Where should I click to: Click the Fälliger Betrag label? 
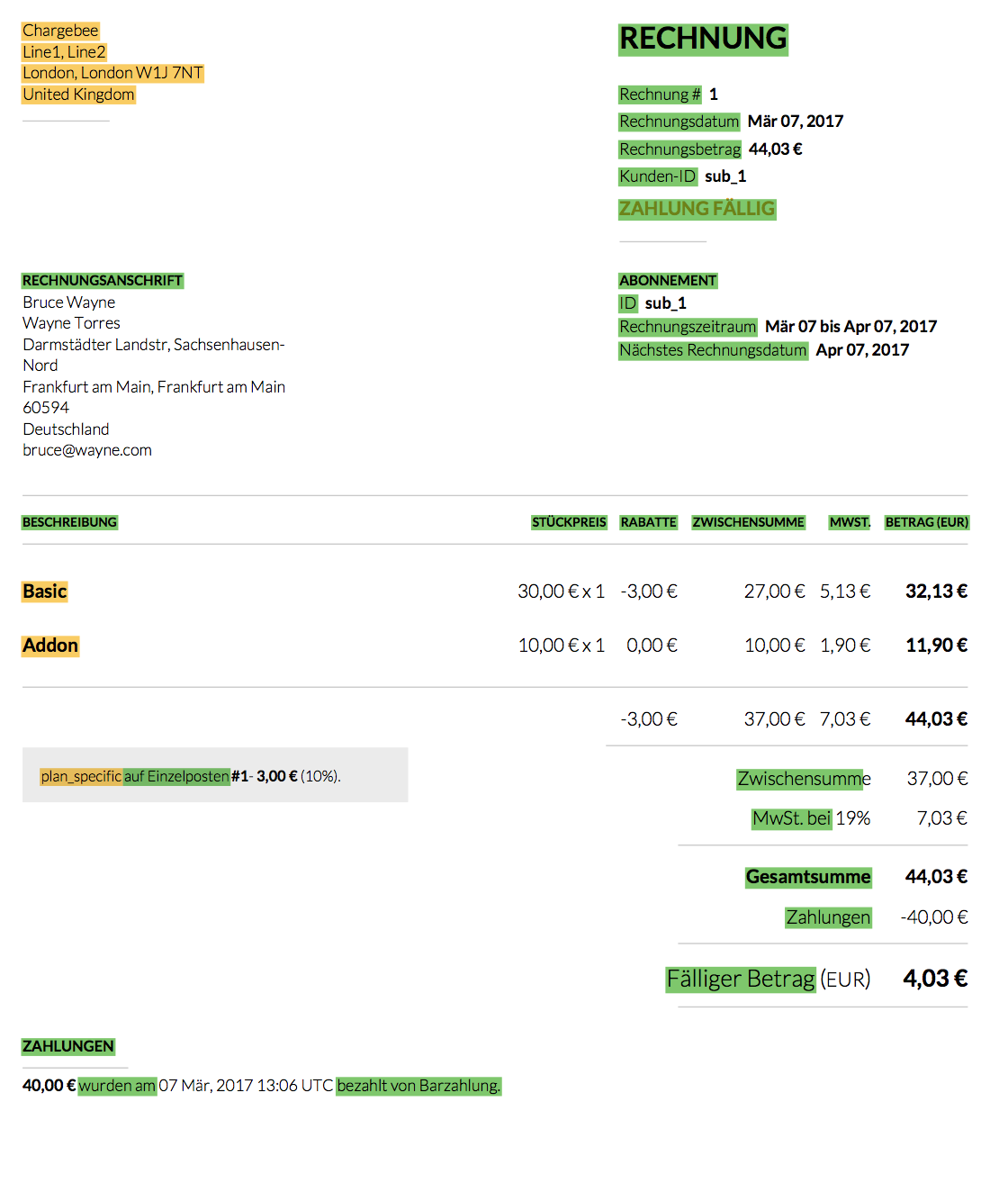pos(741,979)
